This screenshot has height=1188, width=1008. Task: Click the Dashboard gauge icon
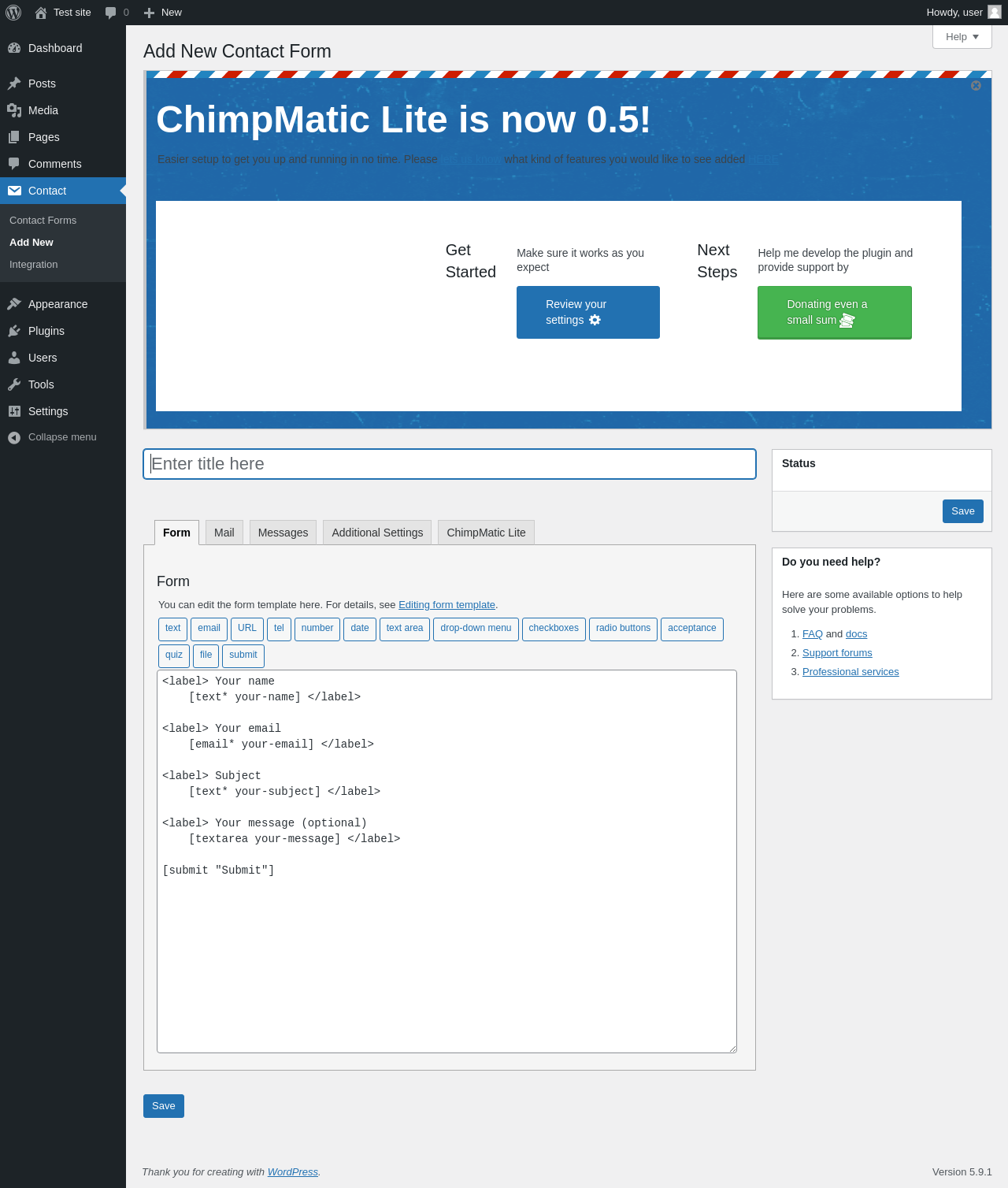(x=14, y=48)
